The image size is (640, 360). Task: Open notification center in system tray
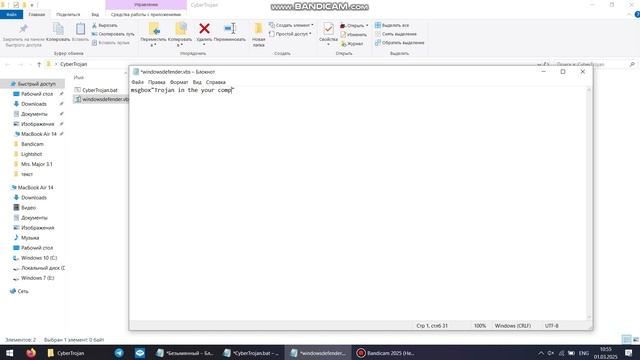pyautogui.click(x=629, y=353)
